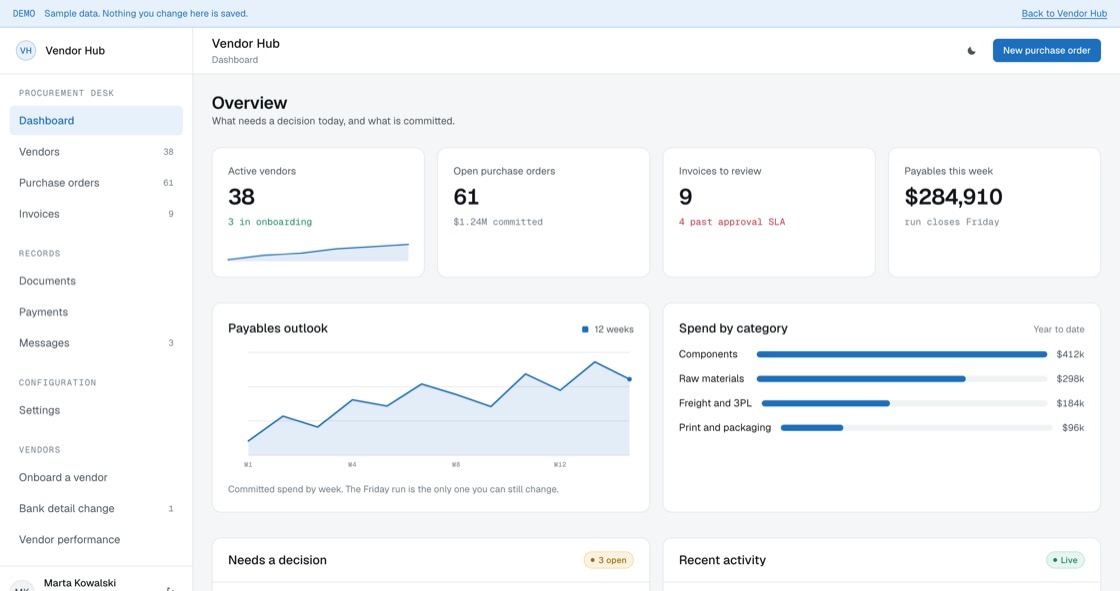The width and height of the screenshot is (1120, 591).
Task: Go to Purchase orders in the sidebar
Action: pos(96,182)
